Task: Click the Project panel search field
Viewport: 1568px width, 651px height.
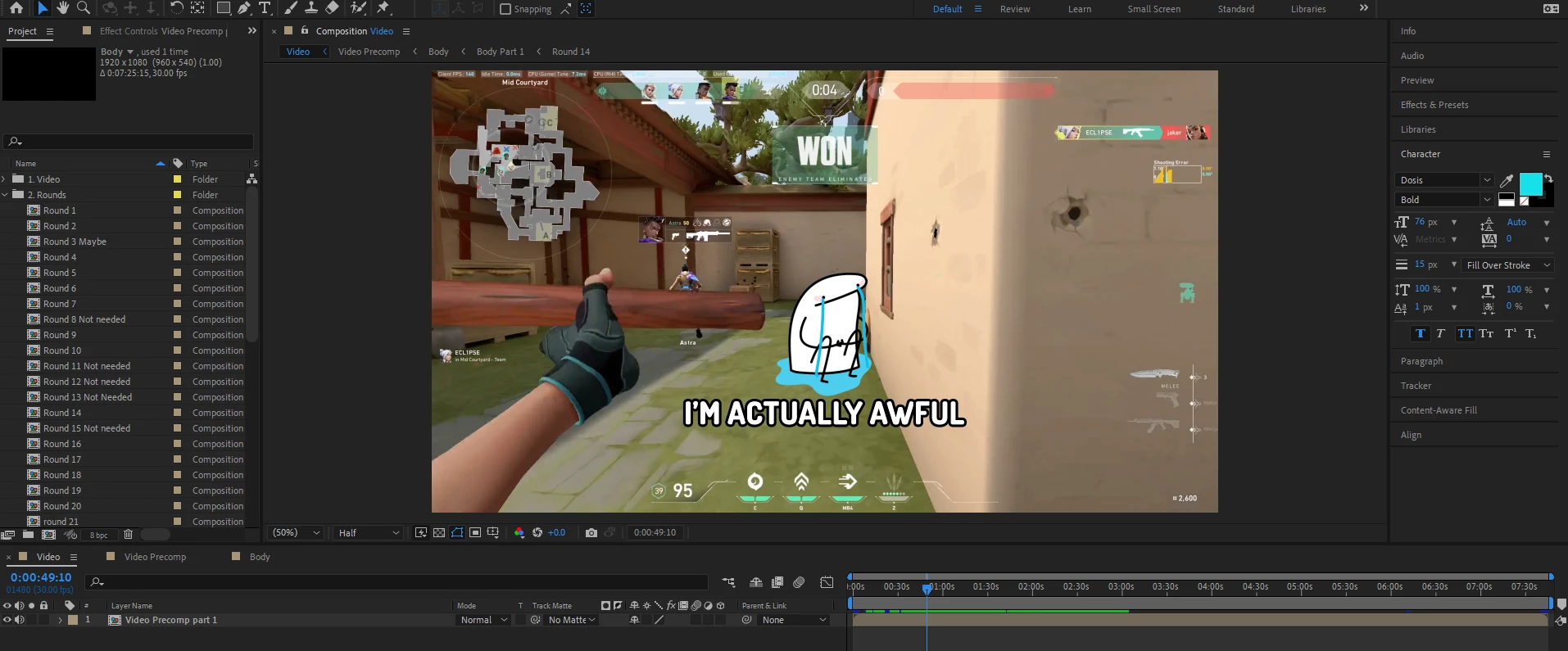Action: 129,141
